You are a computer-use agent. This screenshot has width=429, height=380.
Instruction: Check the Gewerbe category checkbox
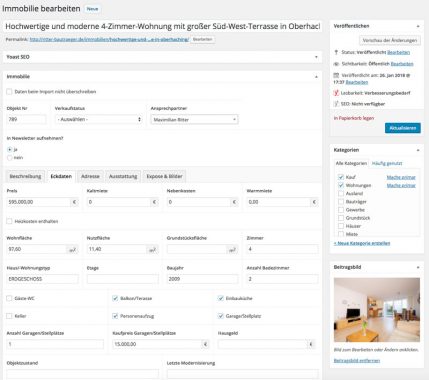point(341,210)
